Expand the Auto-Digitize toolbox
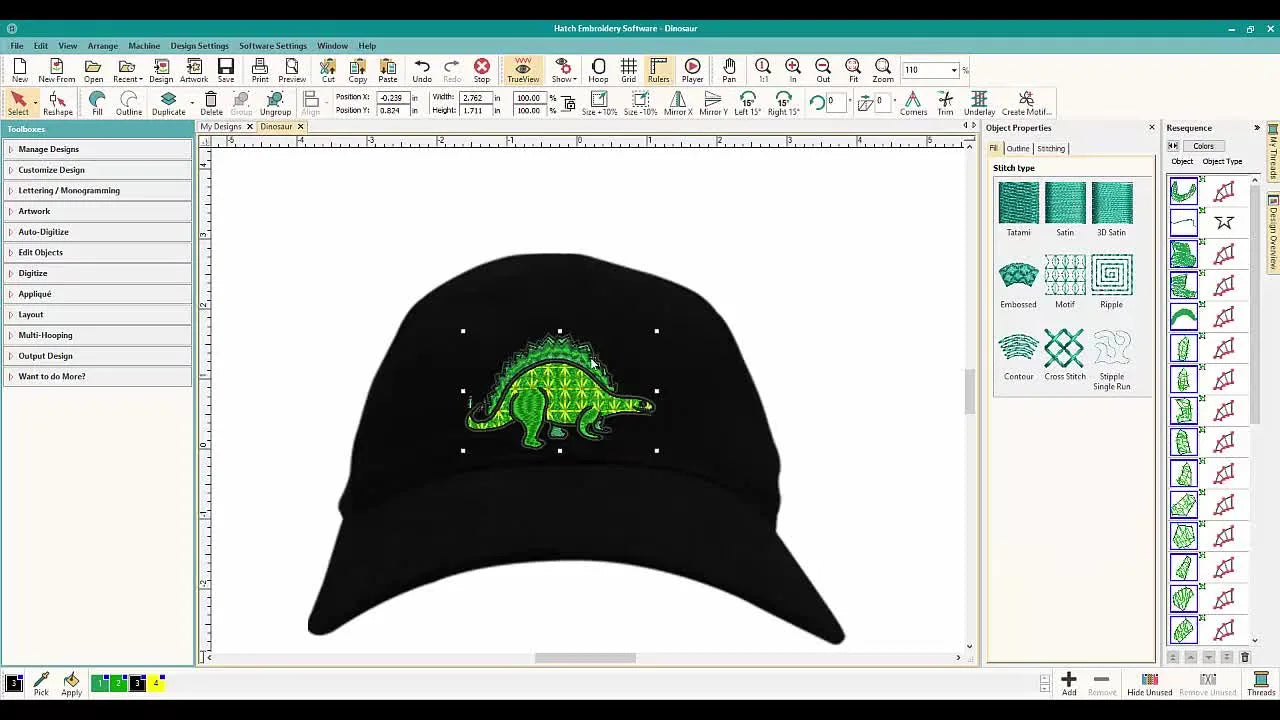Viewport: 1280px width, 720px height. (97, 232)
